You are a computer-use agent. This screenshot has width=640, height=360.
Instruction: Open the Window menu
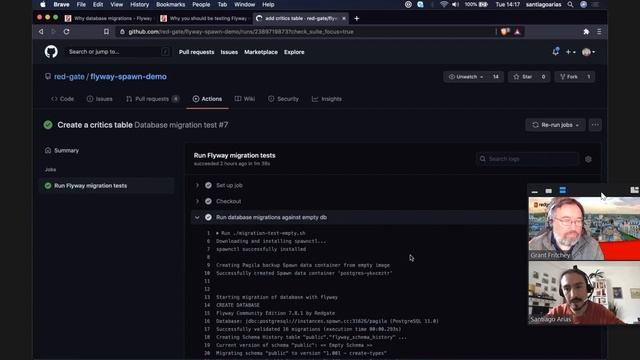click(x=244, y=4)
